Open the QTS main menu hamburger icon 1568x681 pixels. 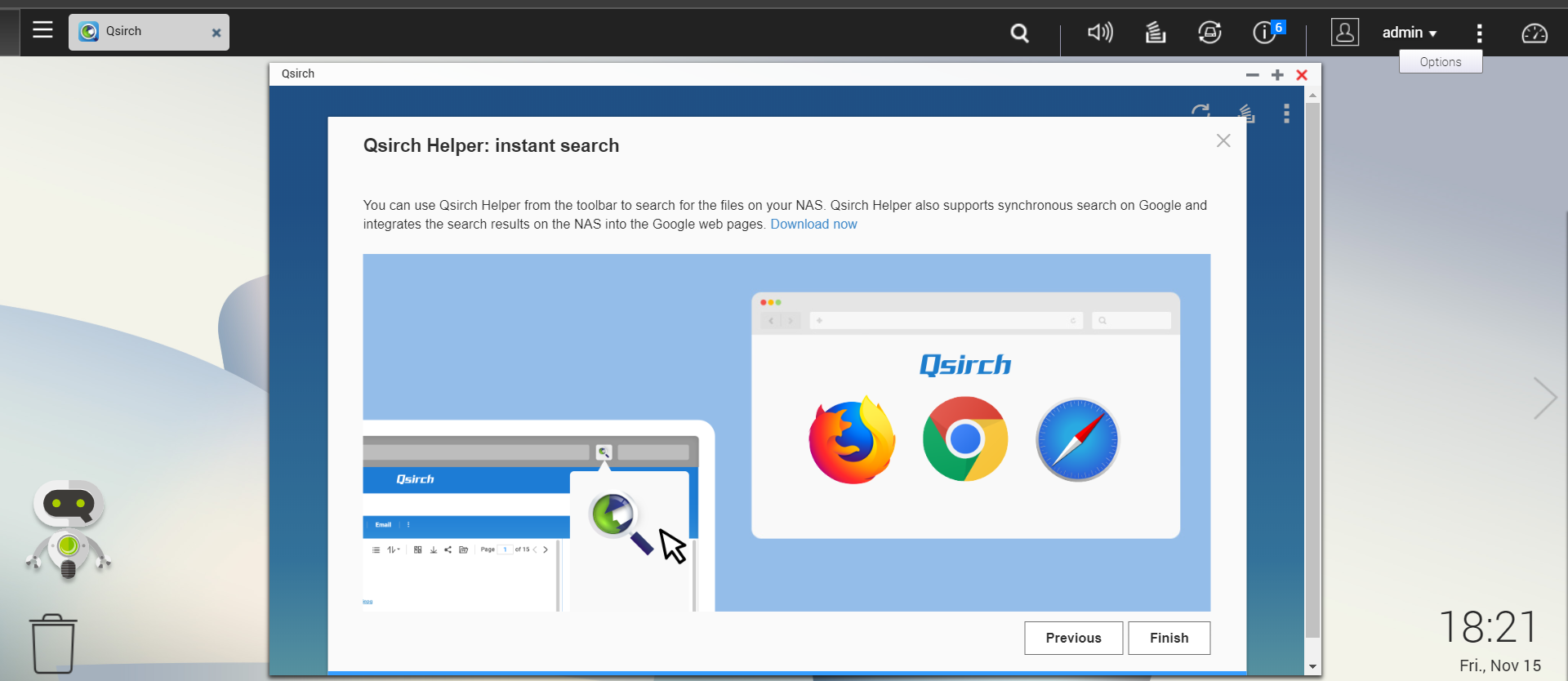(x=42, y=31)
